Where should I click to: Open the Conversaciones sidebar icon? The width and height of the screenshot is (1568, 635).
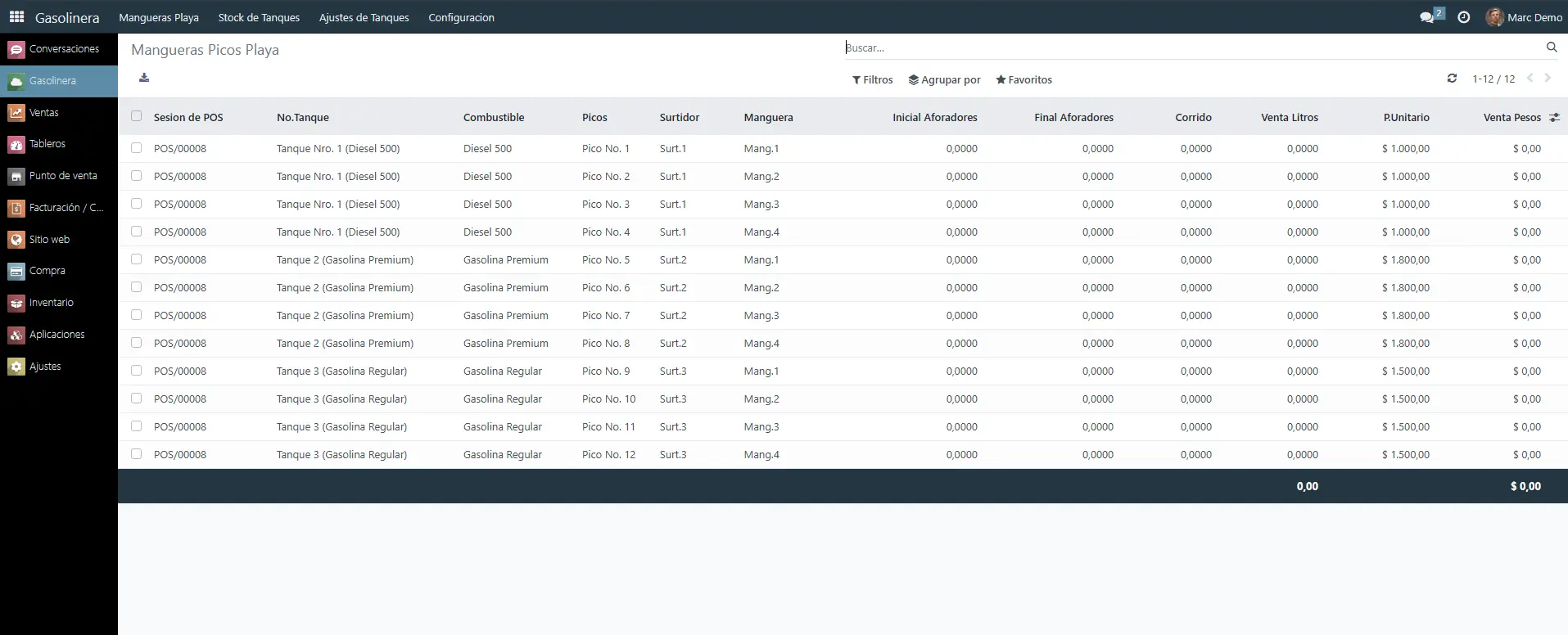pos(16,49)
